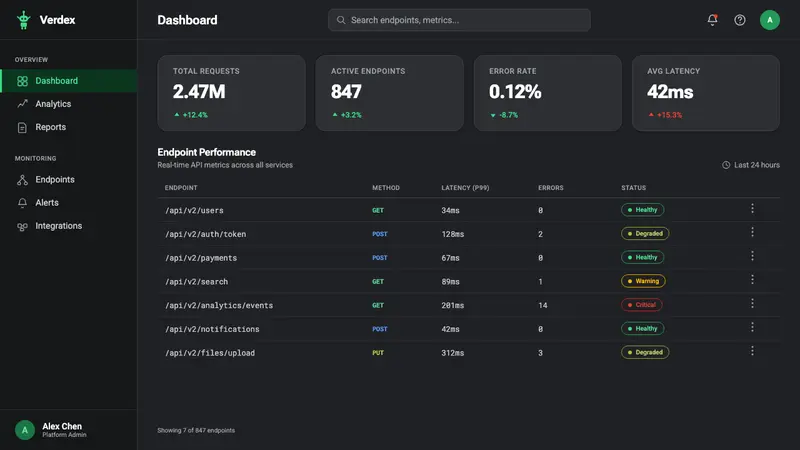Image resolution: width=800 pixels, height=450 pixels.
Task: Click the Total Requests up-trend arrow
Action: point(177,115)
